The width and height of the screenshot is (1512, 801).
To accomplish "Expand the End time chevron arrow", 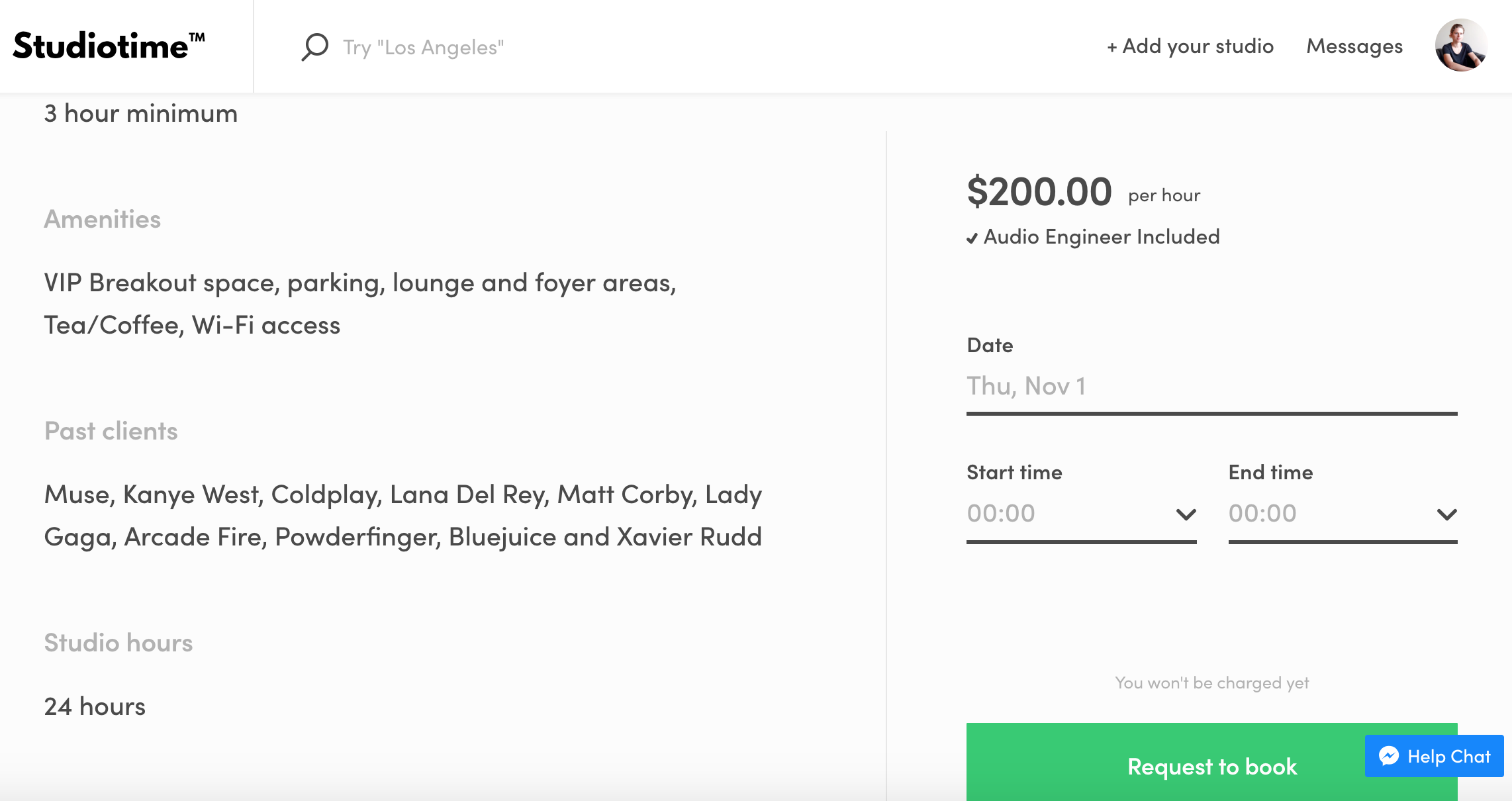I will point(1446,514).
